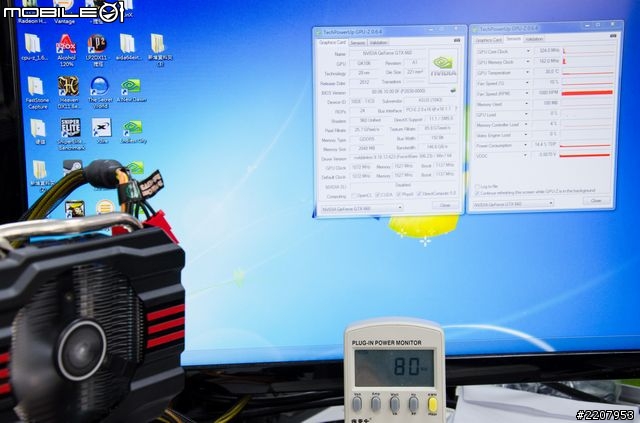Open Validation tab in right GPU-Z window
This screenshot has height=423, width=640.
point(534,39)
